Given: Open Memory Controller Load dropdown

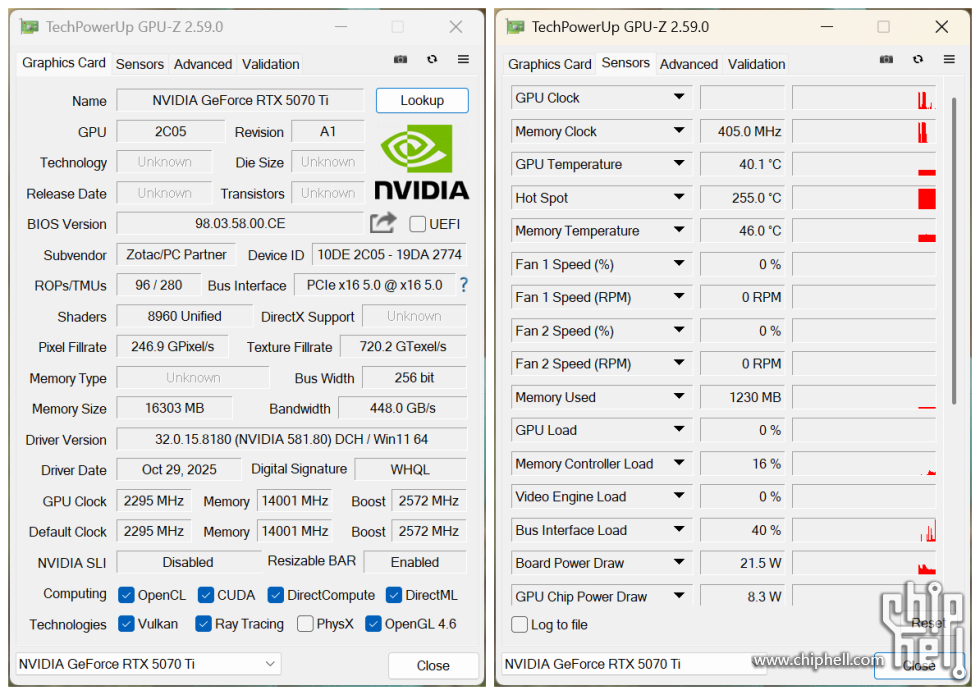Looking at the screenshot, I should point(679,462).
